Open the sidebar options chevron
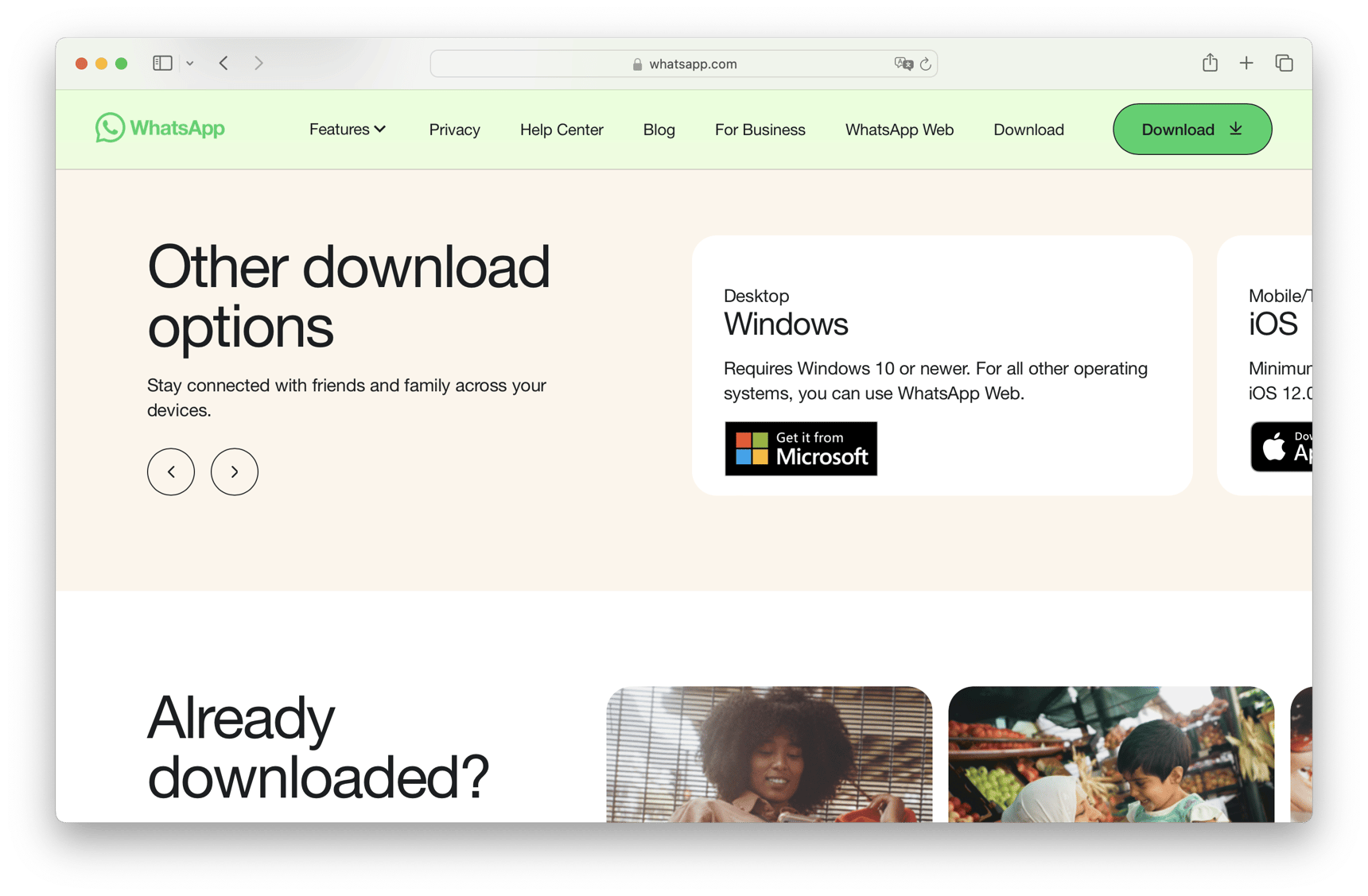 point(189,63)
